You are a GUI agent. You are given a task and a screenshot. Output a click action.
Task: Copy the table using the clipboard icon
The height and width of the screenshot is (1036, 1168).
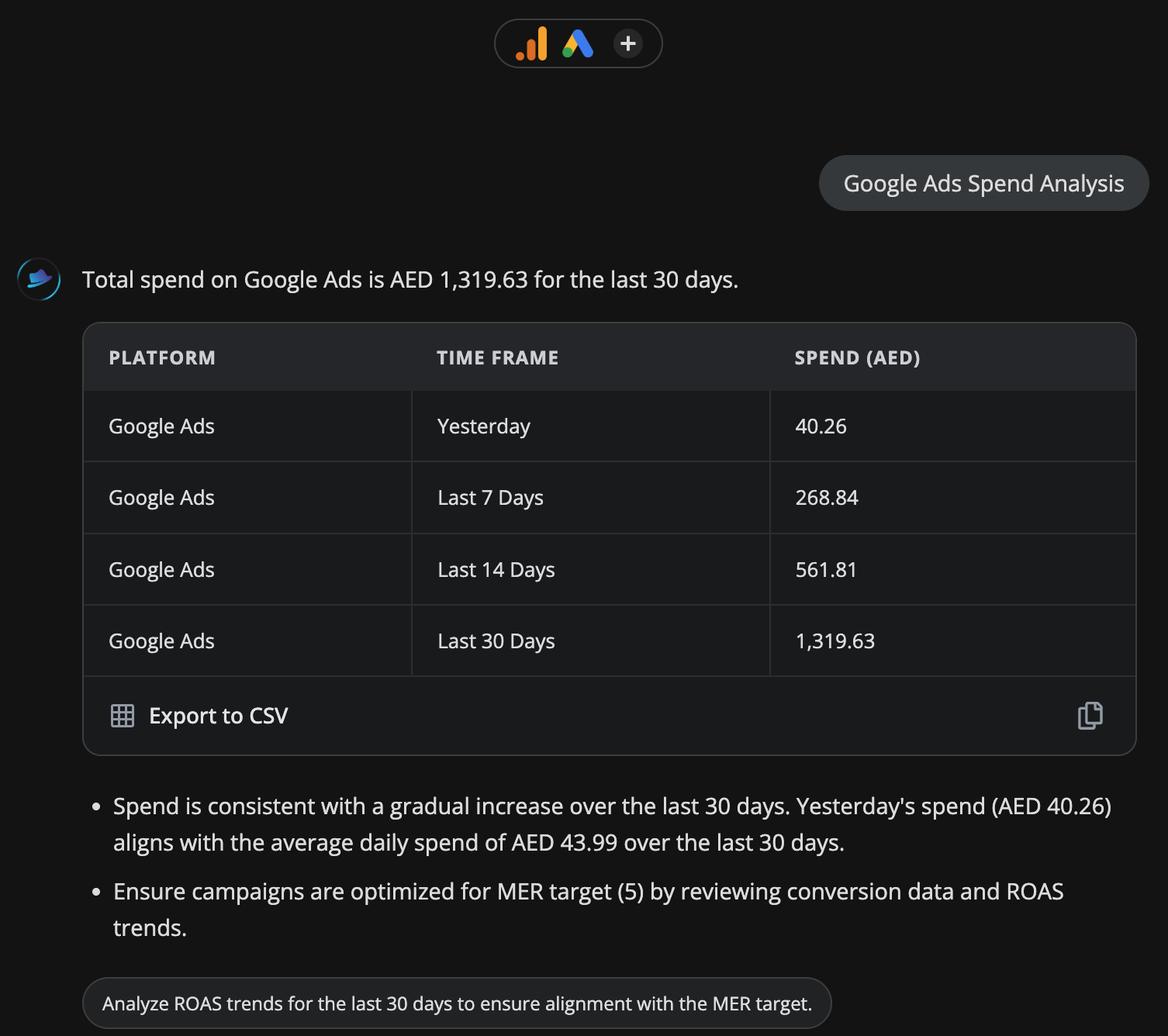pyautogui.click(x=1090, y=716)
